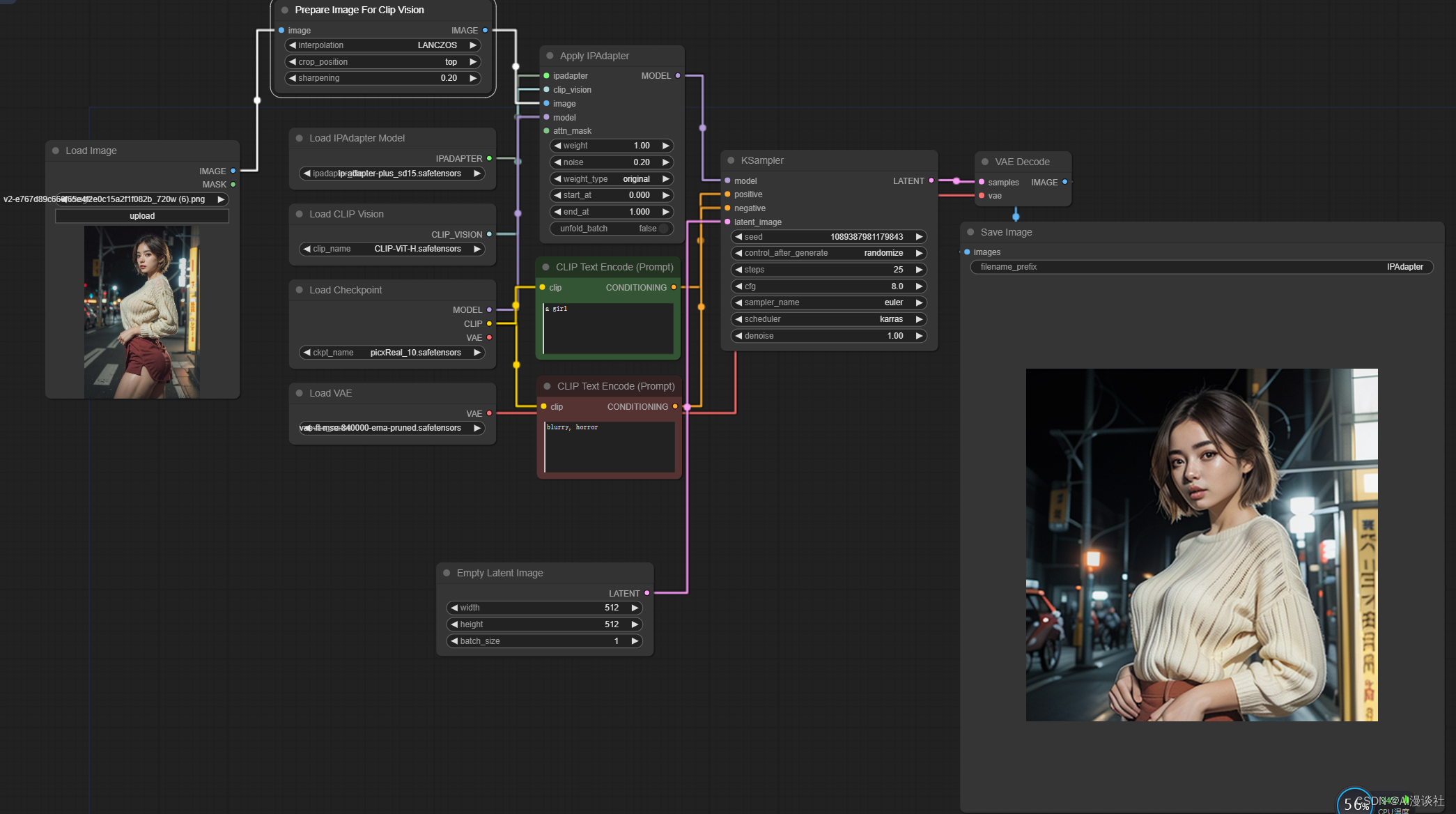Decrease the cfg value with left arrow
The image size is (1456, 814).
tap(738, 286)
